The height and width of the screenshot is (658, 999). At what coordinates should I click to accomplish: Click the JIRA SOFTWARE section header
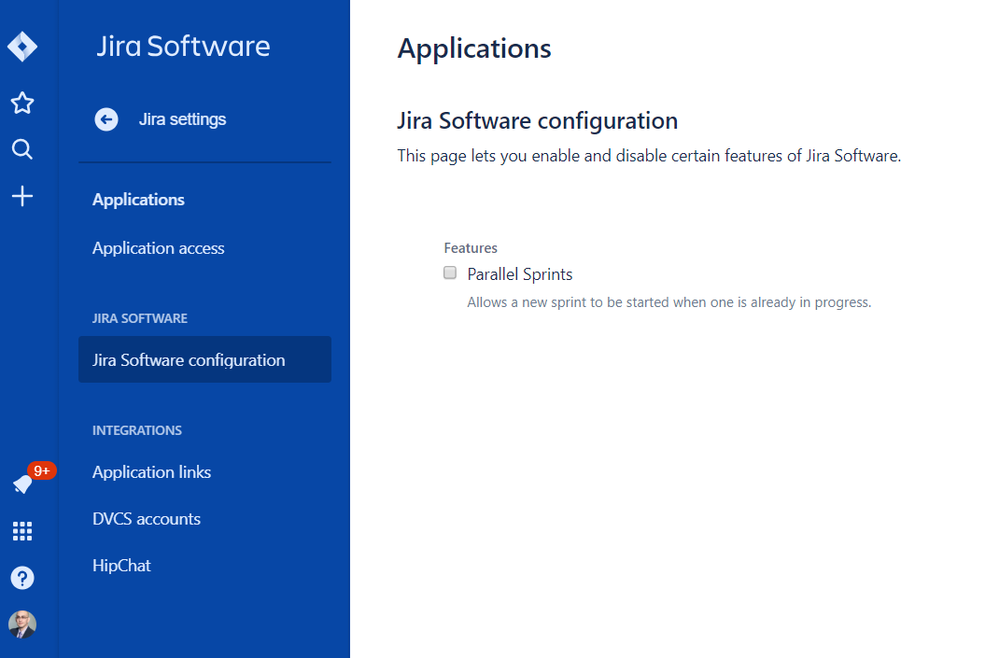point(140,318)
